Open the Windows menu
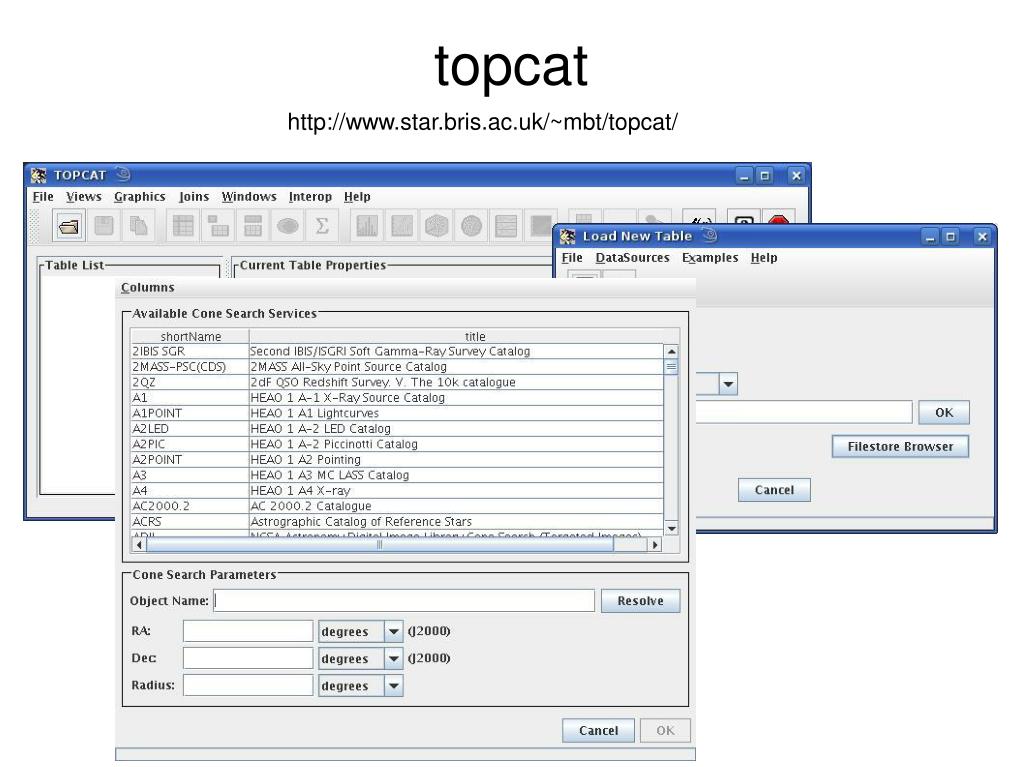This screenshot has width=1023, height=767. tap(249, 197)
